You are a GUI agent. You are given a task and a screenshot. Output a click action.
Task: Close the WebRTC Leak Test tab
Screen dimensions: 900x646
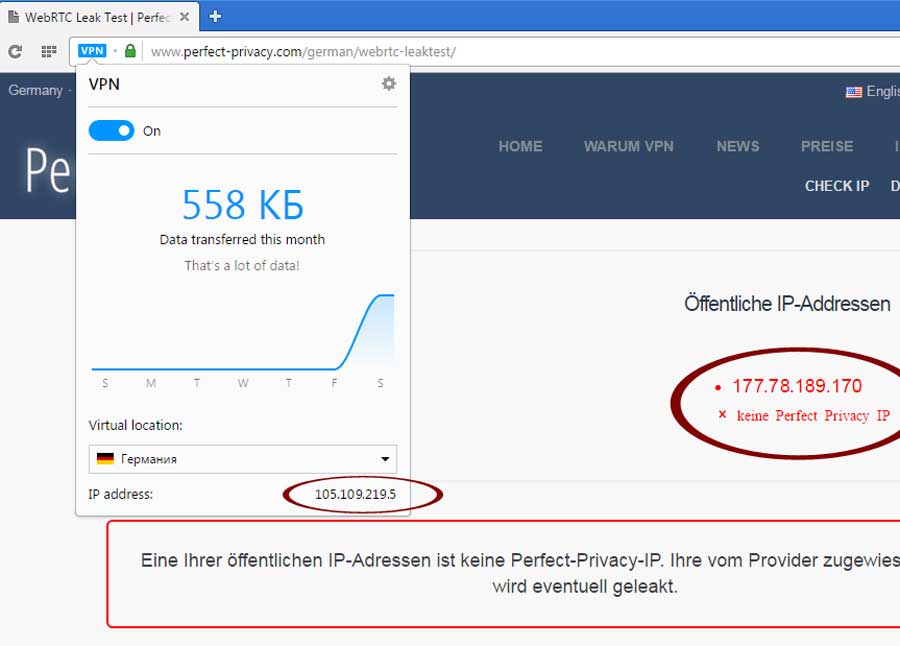pyautogui.click(x=184, y=17)
